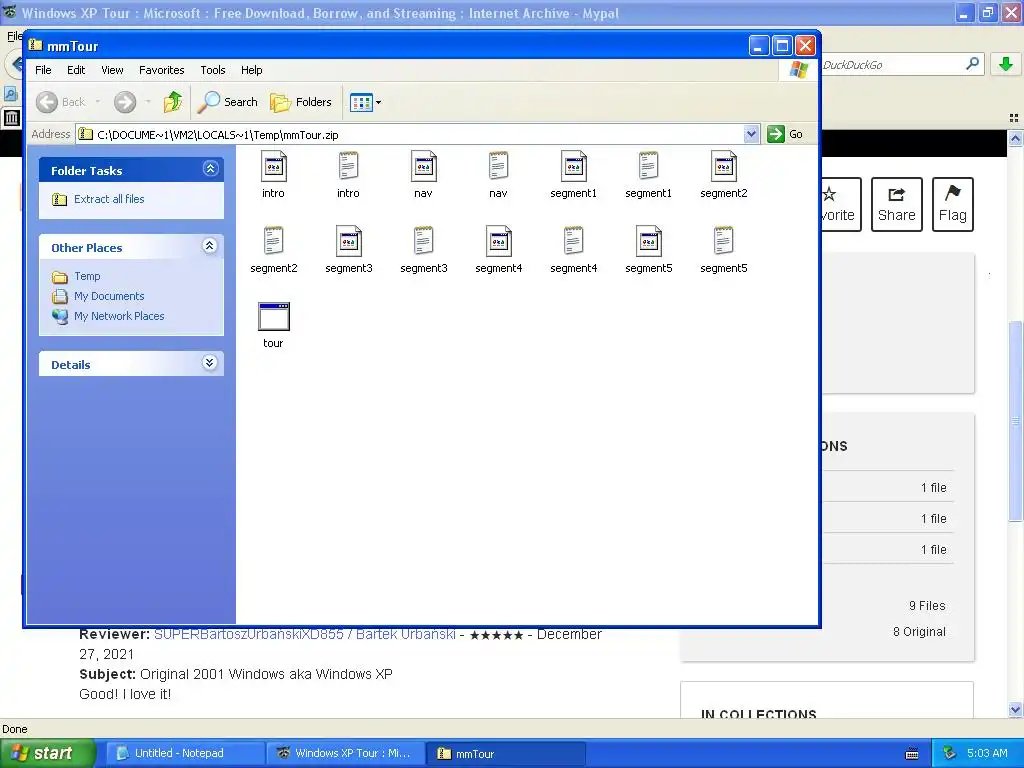Select segment5 HTML file with browser icon
The height and width of the screenshot is (768, 1024).
(x=648, y=242)
